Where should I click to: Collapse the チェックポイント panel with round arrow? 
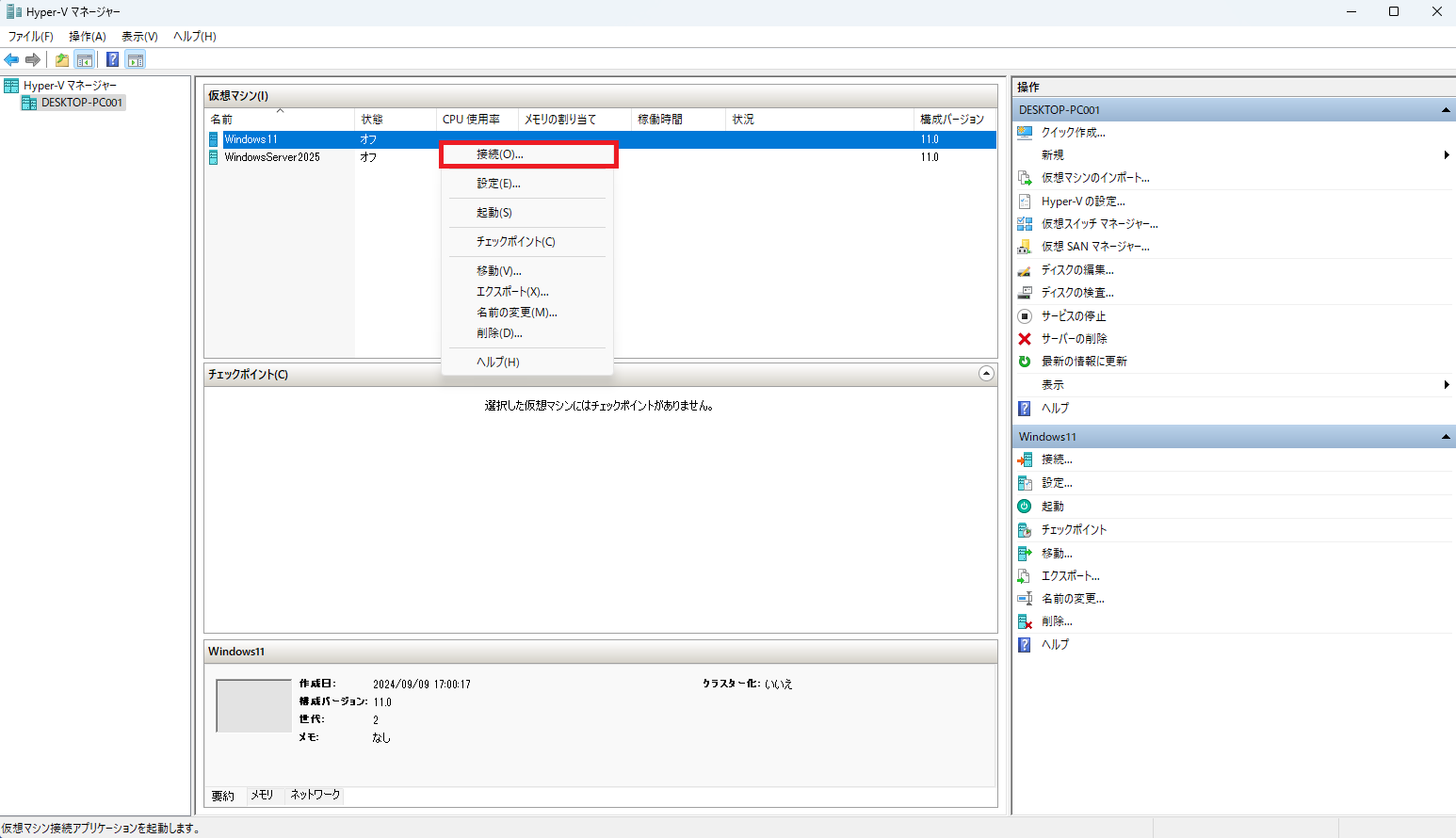coord(986,374)
